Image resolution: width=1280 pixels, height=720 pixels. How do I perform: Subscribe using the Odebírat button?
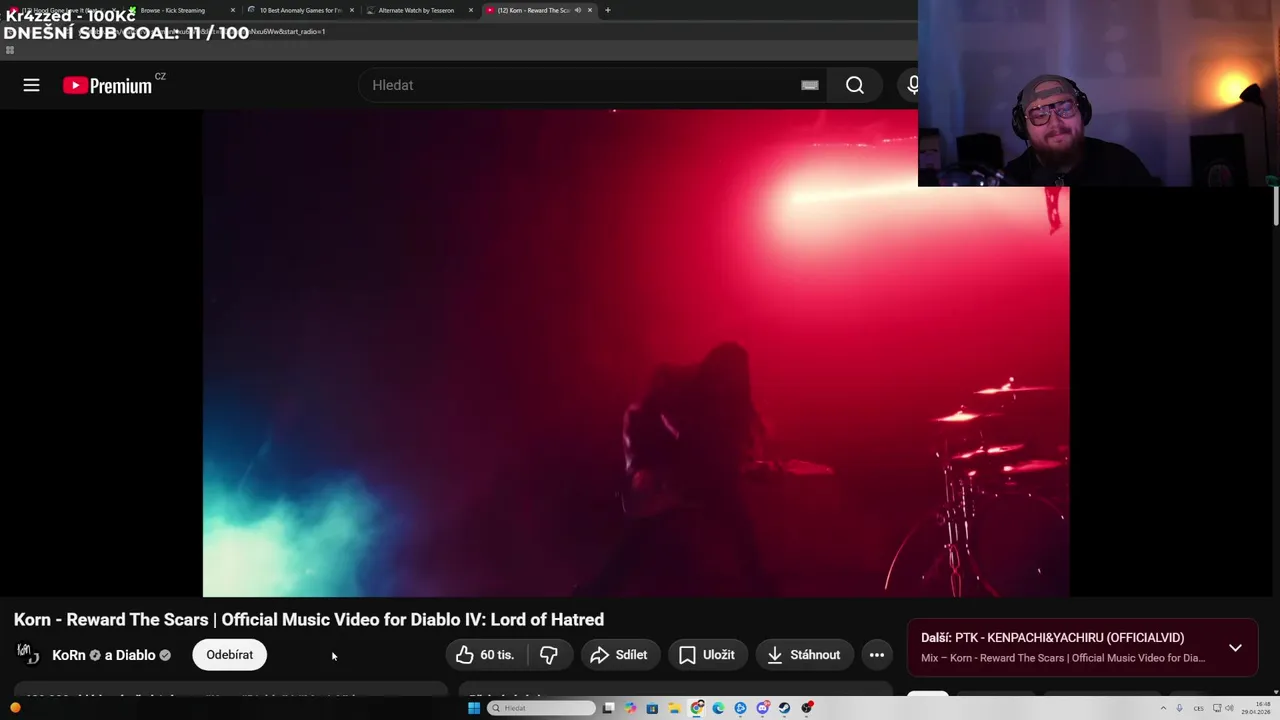229,655
